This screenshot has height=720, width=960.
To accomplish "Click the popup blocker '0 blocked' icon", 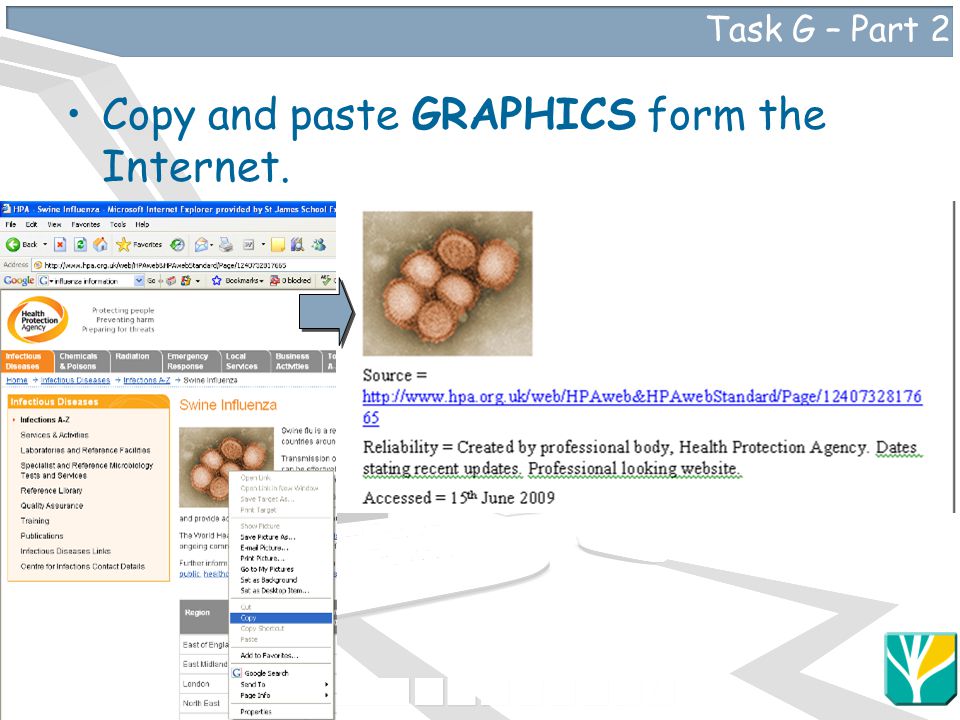I will (276, 280).
